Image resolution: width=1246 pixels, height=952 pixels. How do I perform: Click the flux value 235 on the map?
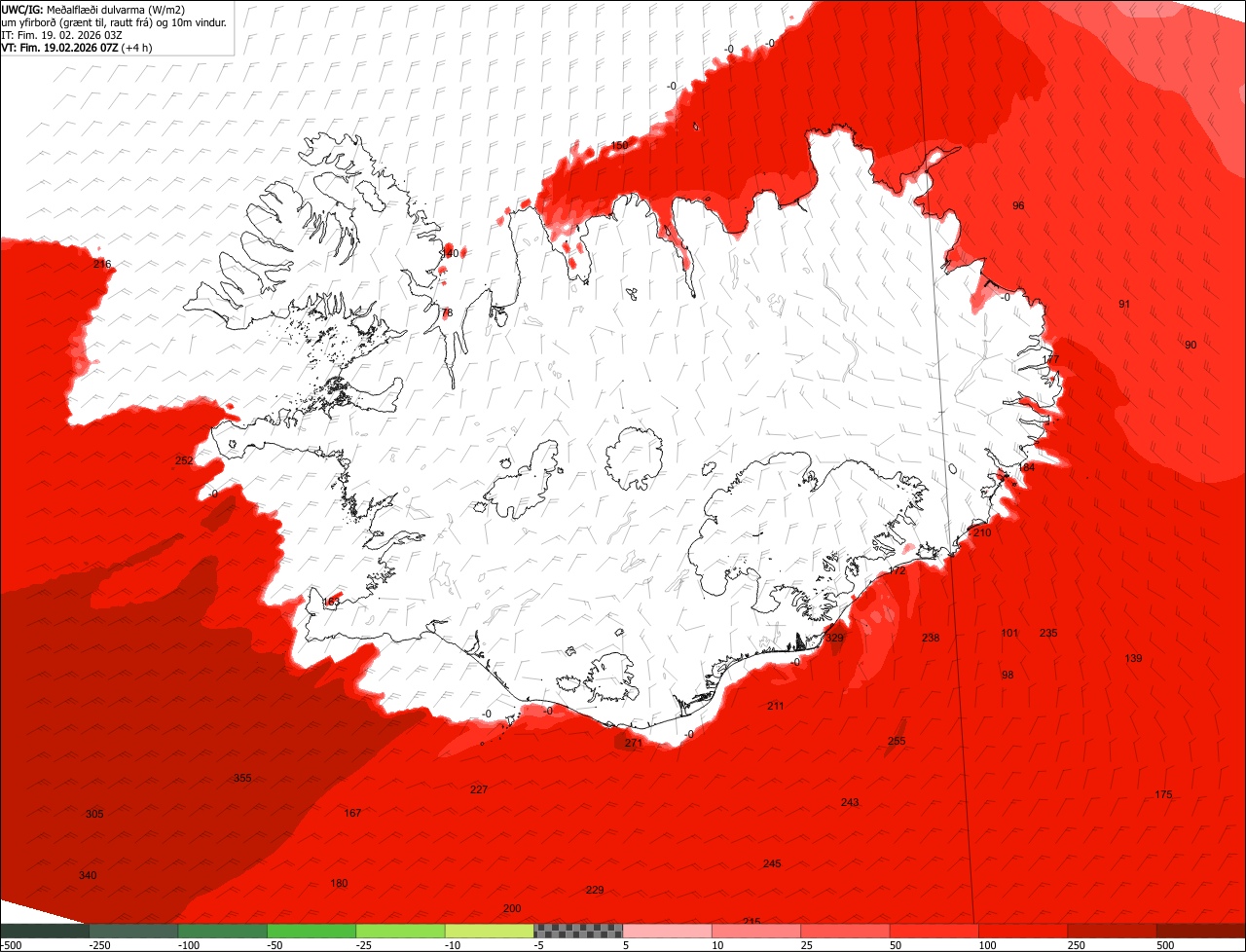click(x=1048, y=633)
